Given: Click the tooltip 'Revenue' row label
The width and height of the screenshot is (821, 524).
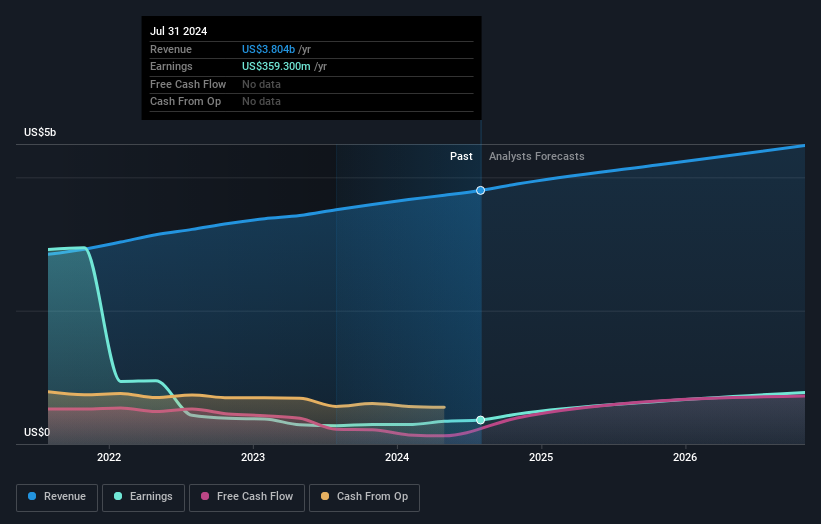Looking at the screenshot, I should (171, 49).
